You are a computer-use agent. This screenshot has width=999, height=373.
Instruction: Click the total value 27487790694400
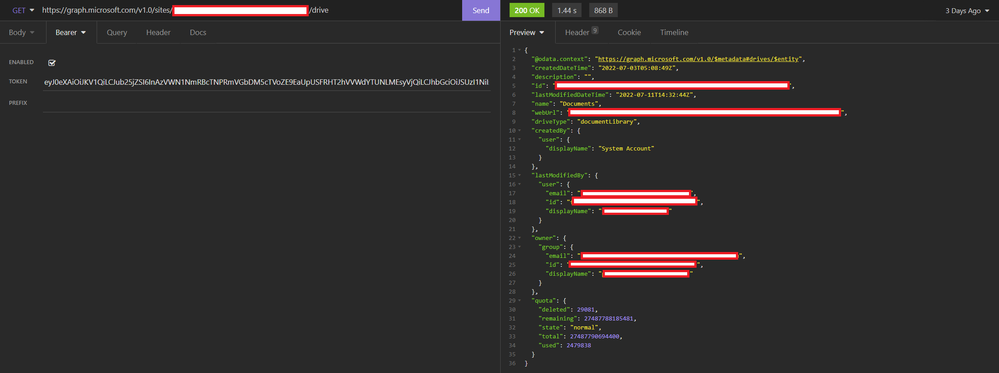coord(593,336)
